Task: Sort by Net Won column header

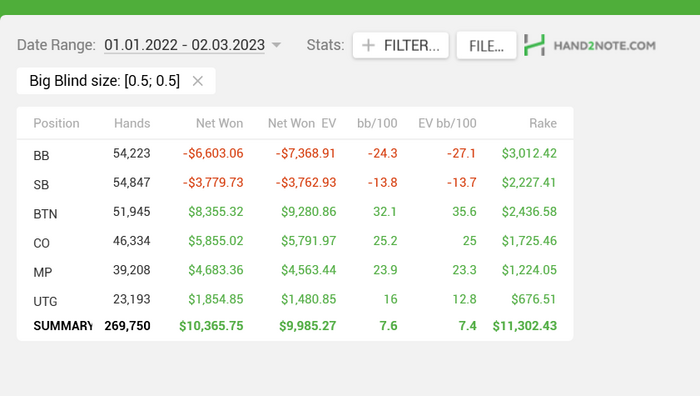Action: [x=219, y=123]
